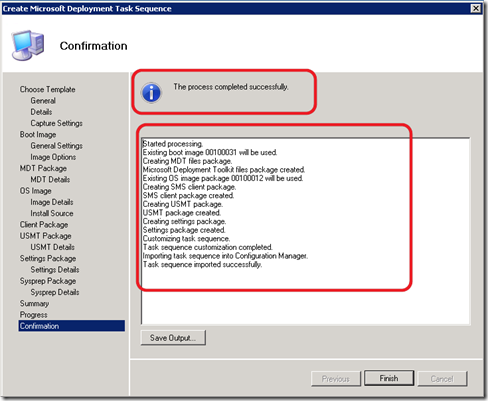Click 'SMS client package created.' log line
The width and height of the screenshot is (488, 401).
click(x=188, y=196)
